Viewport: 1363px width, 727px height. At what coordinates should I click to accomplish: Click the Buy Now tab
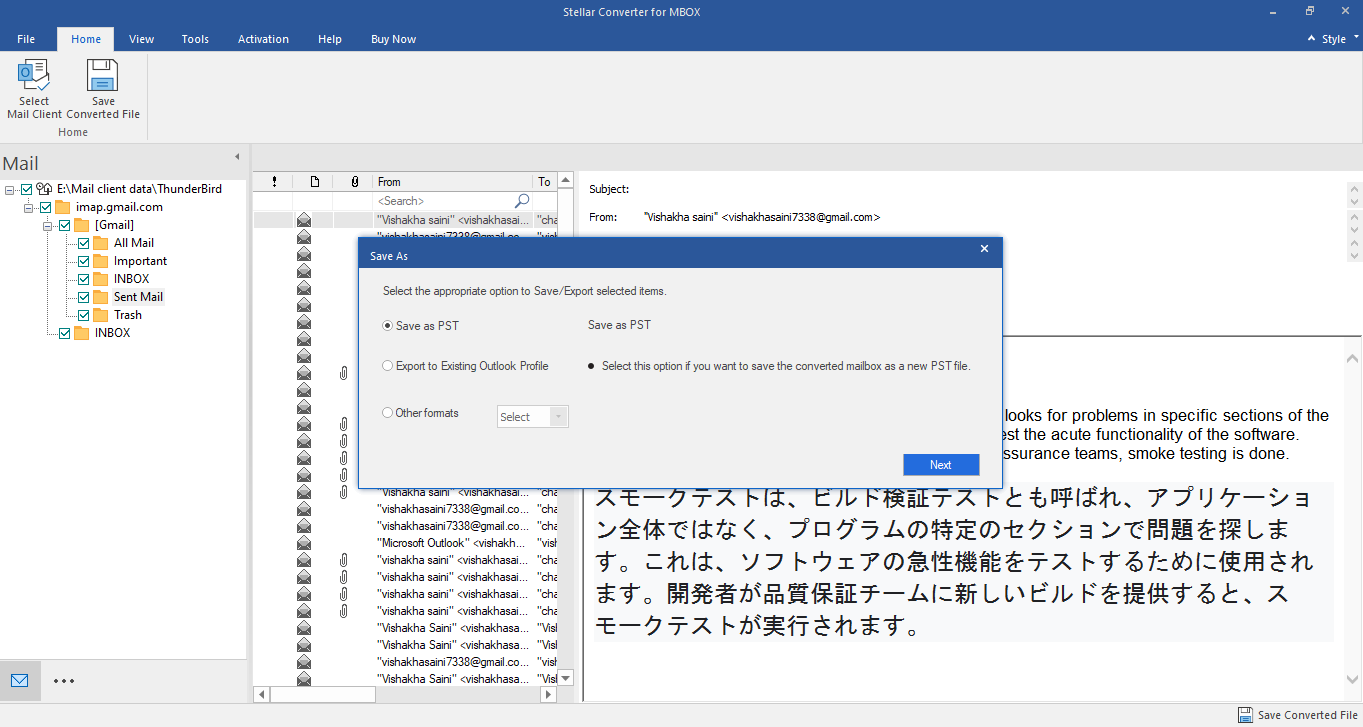point(393,39)
